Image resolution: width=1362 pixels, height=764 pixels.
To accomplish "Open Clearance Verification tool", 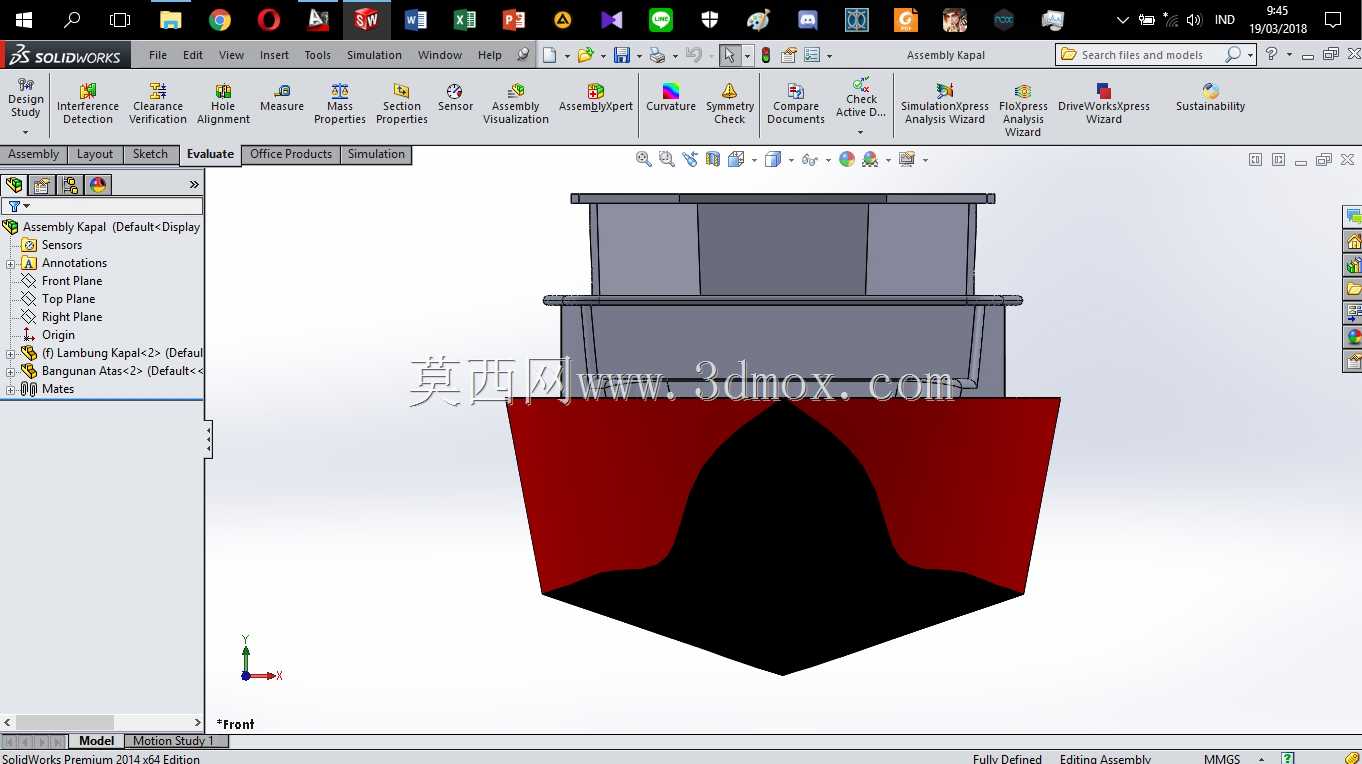I will [158, 105].
